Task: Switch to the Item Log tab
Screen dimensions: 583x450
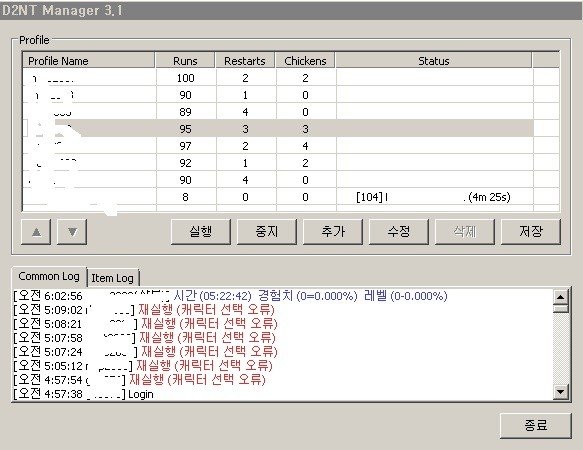Action: click(113, 278)
